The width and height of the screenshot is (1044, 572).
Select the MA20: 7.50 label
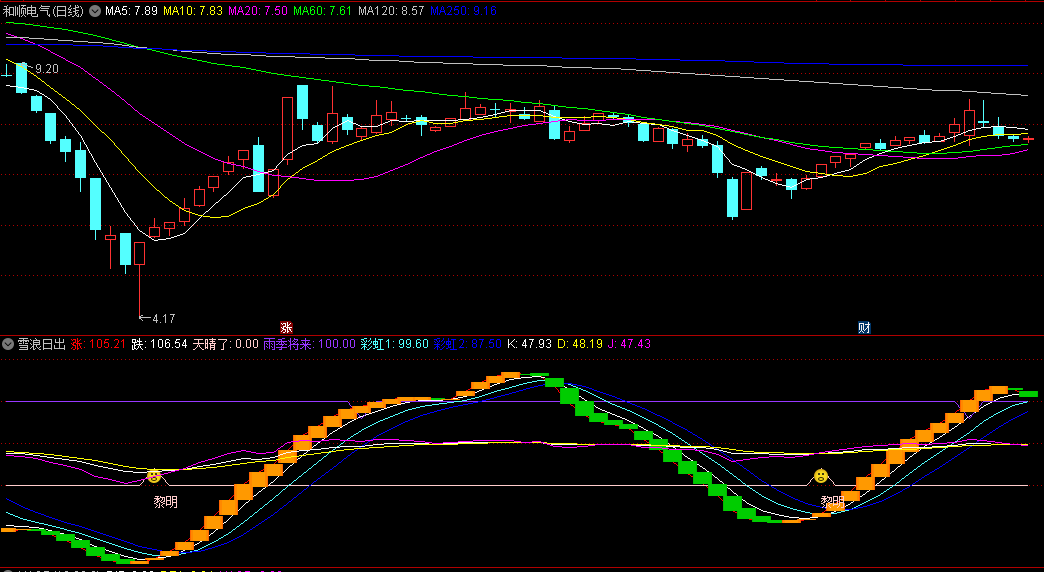coord(258,11)
